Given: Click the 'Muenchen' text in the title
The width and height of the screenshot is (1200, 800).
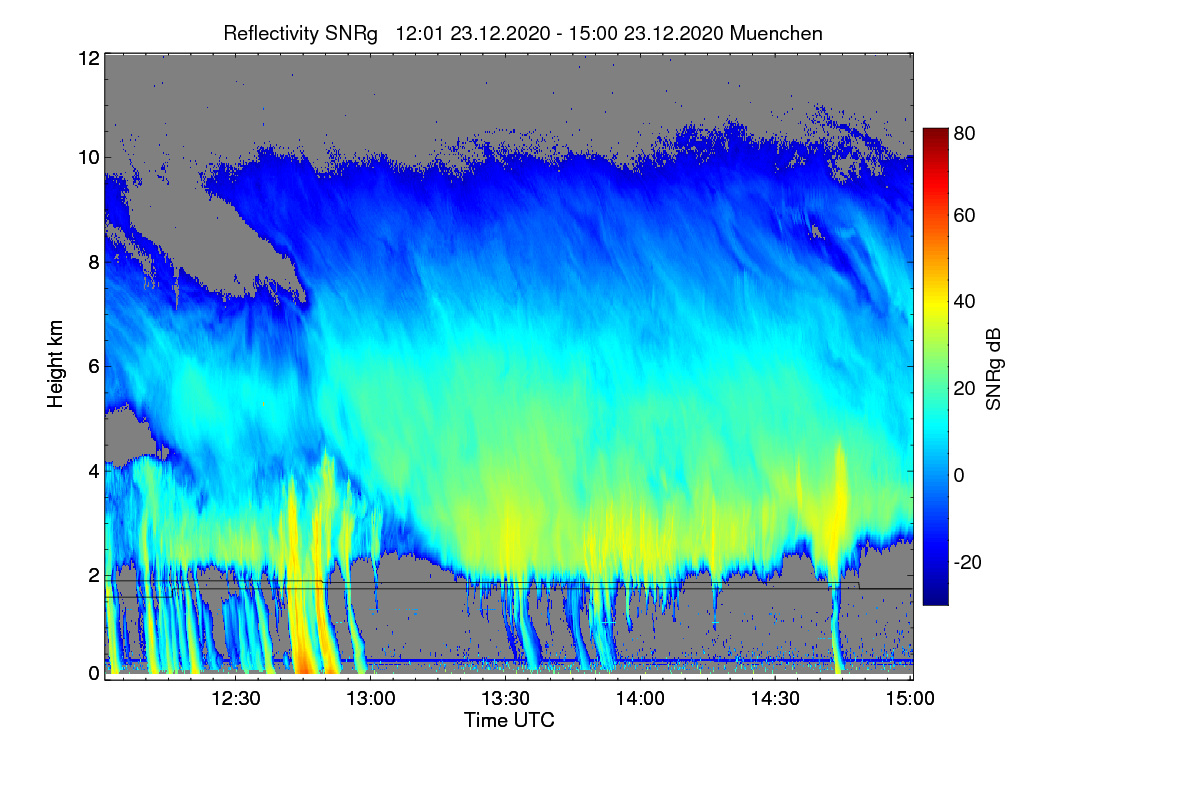Looking at the screenshot, I should [776, 33].
